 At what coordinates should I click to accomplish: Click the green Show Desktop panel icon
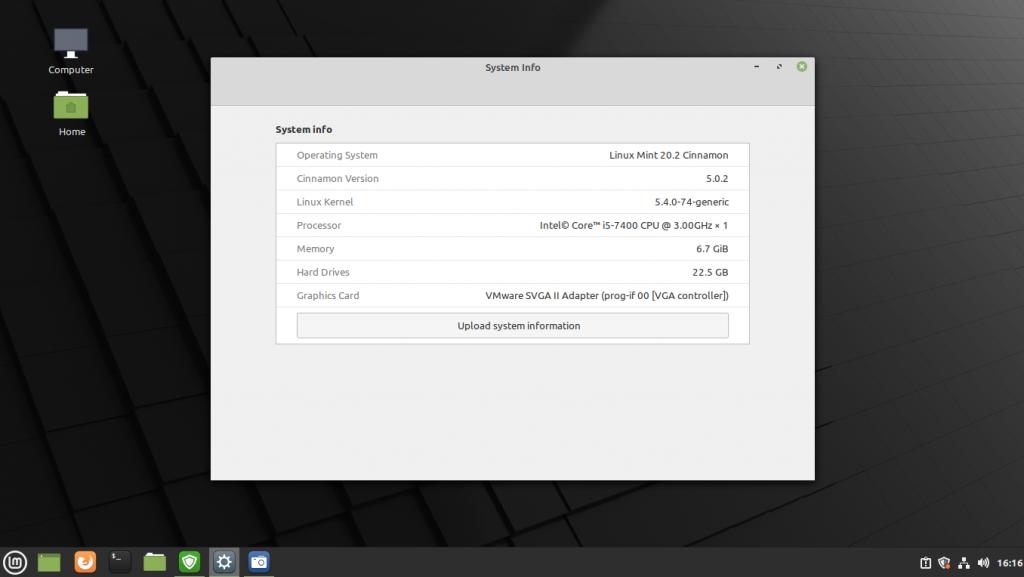point(49,562)
